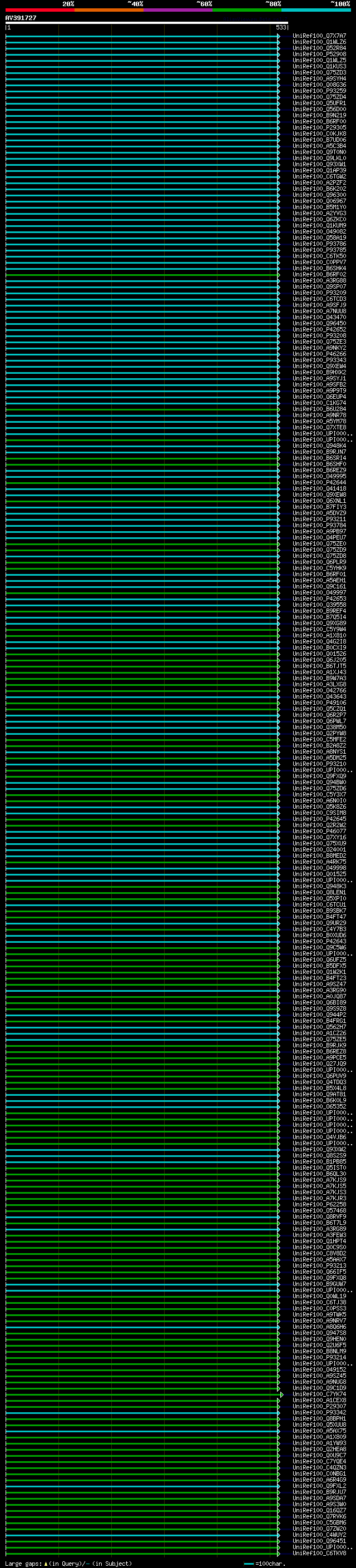Select hit label UniRef100_Q16QZ7
The width and height of the screenshot is (356, 1568).
tap(319, 1510)
